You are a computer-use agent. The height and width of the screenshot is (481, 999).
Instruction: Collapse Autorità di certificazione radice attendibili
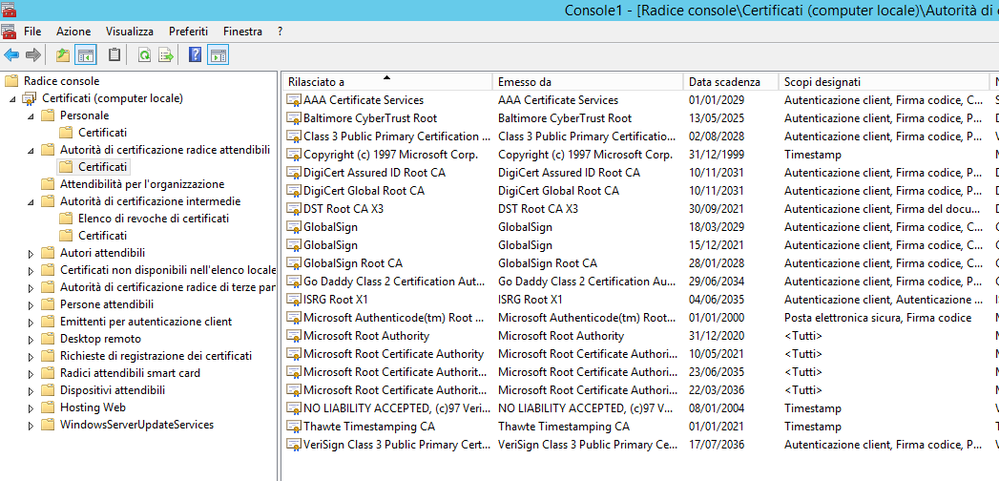tap(31, 150)
